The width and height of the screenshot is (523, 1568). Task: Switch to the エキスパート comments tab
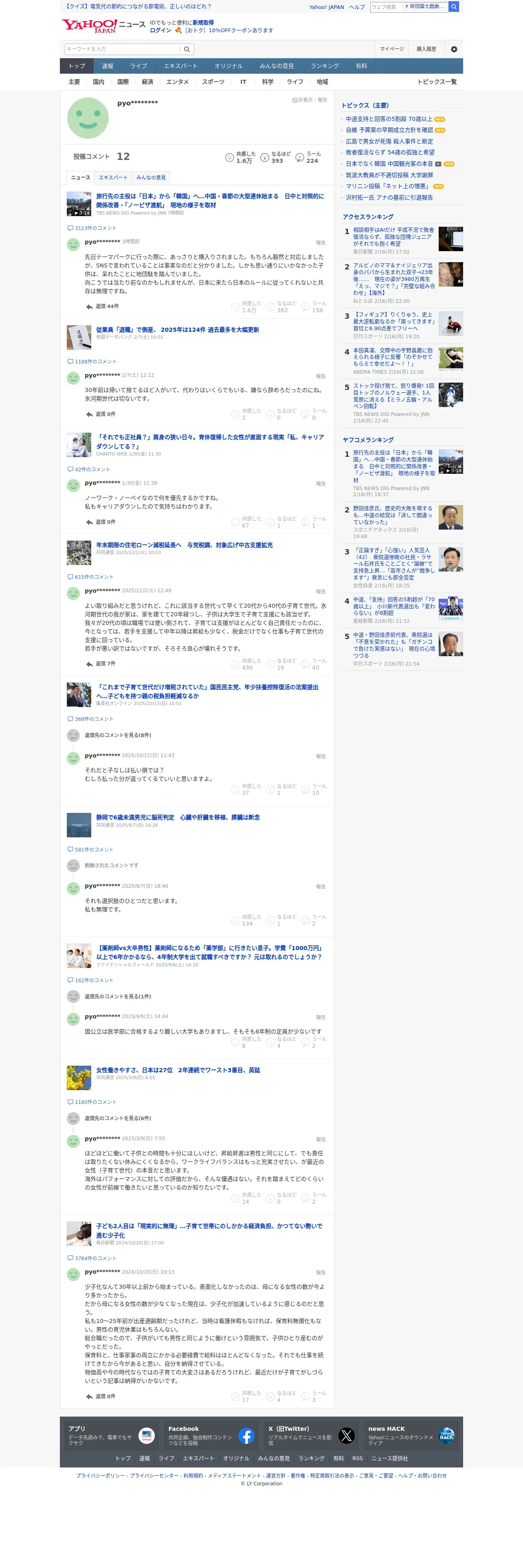[113, 178]
